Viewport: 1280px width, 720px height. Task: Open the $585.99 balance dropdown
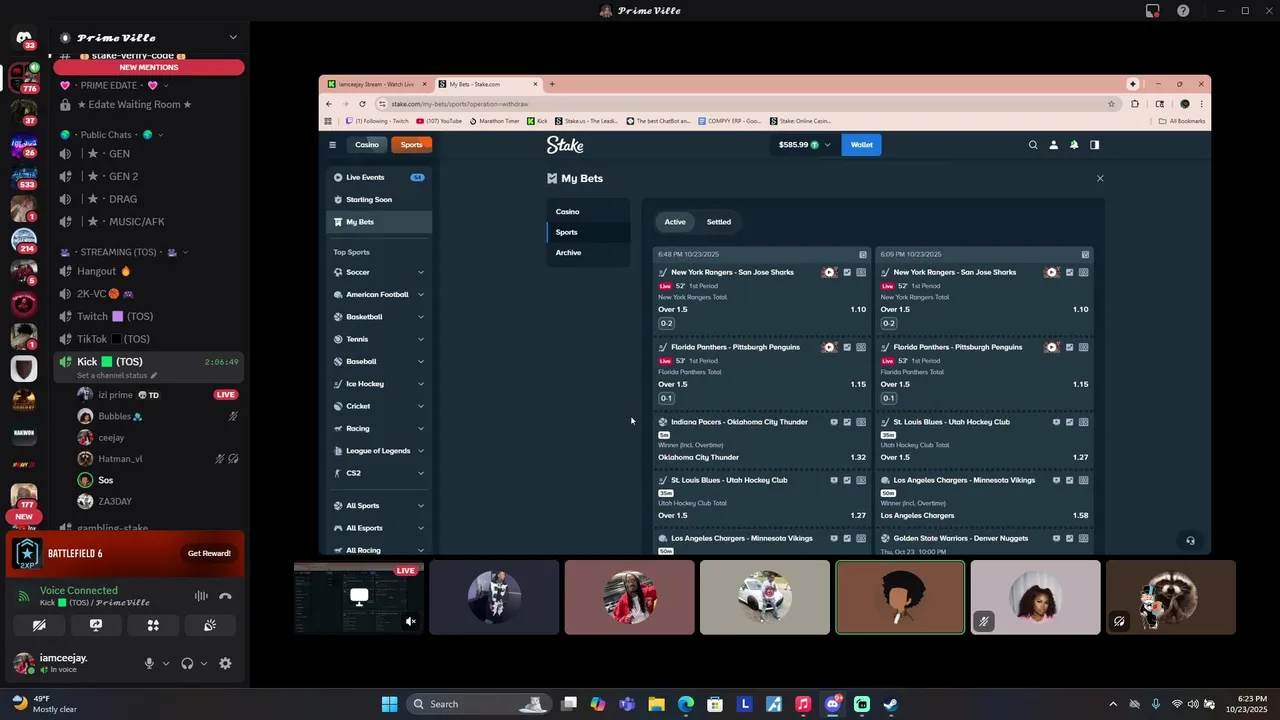(x=805, y=145)
